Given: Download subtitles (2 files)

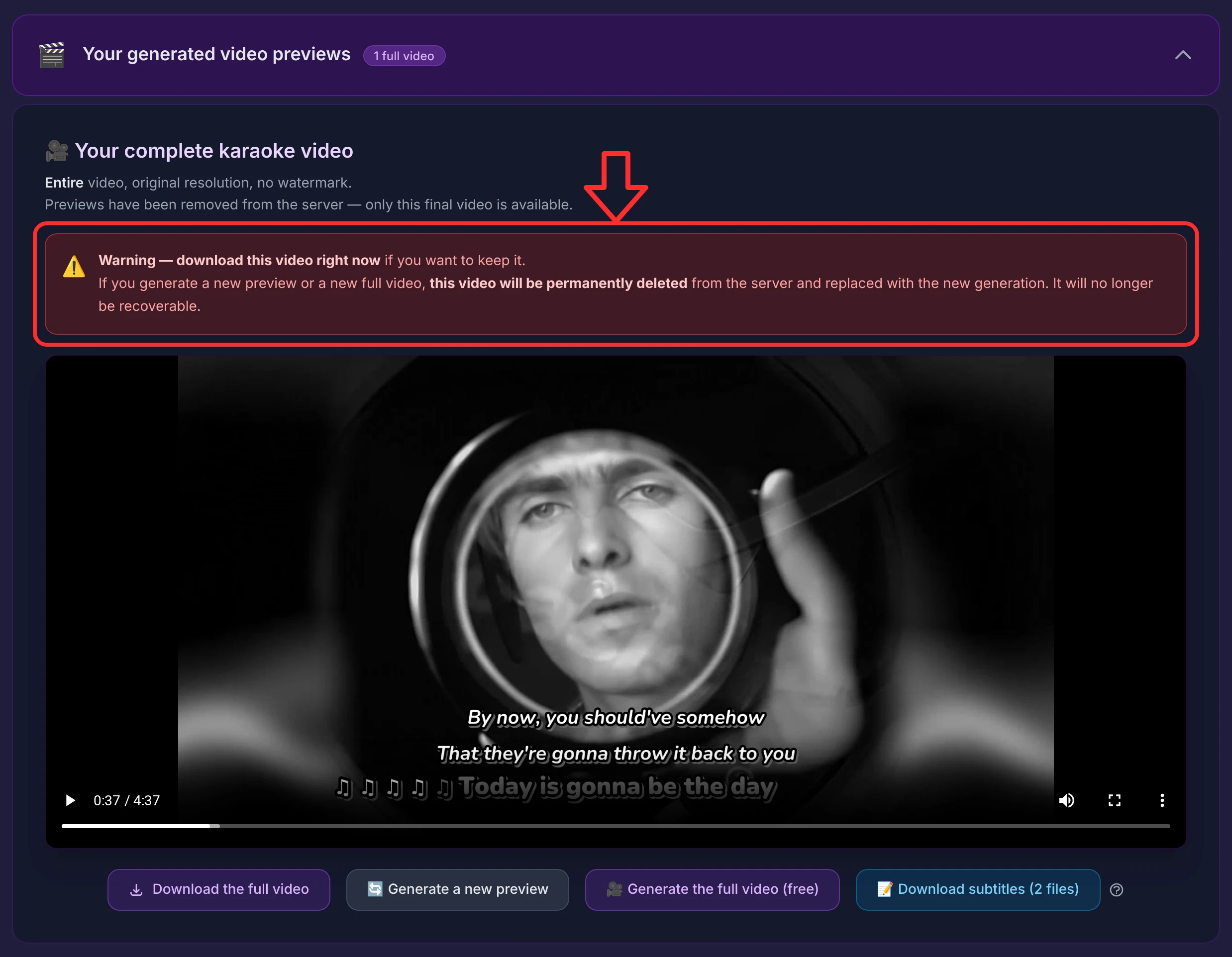Looking at the screenshot, I should (978, 889).
